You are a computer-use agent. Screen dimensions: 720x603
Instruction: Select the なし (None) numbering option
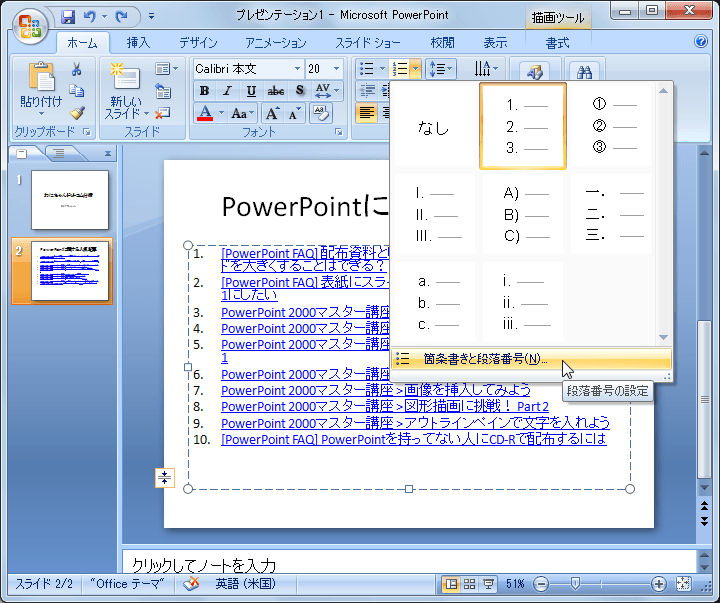pyautogui.click(x=434, y=127)
